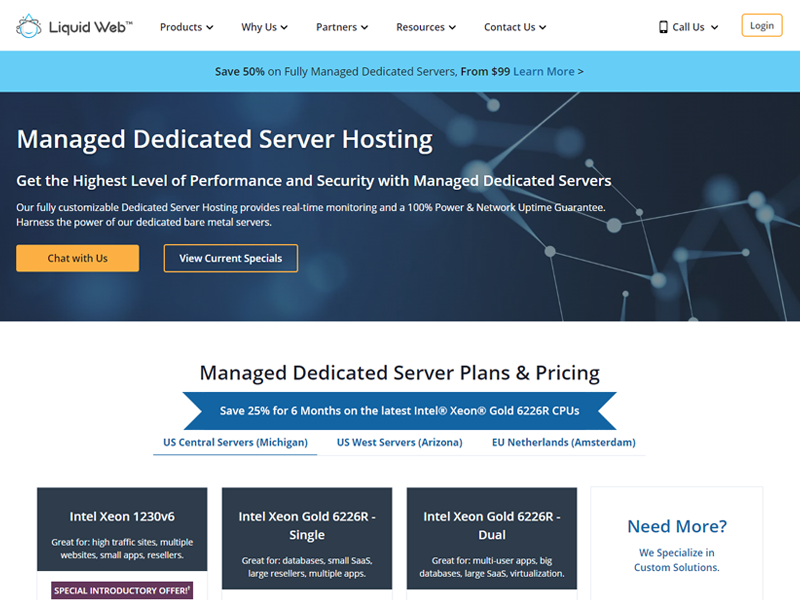Click the Liquid Web wordmark text
This screenshot has height=600, width=800.
click(x=90, y=27)
